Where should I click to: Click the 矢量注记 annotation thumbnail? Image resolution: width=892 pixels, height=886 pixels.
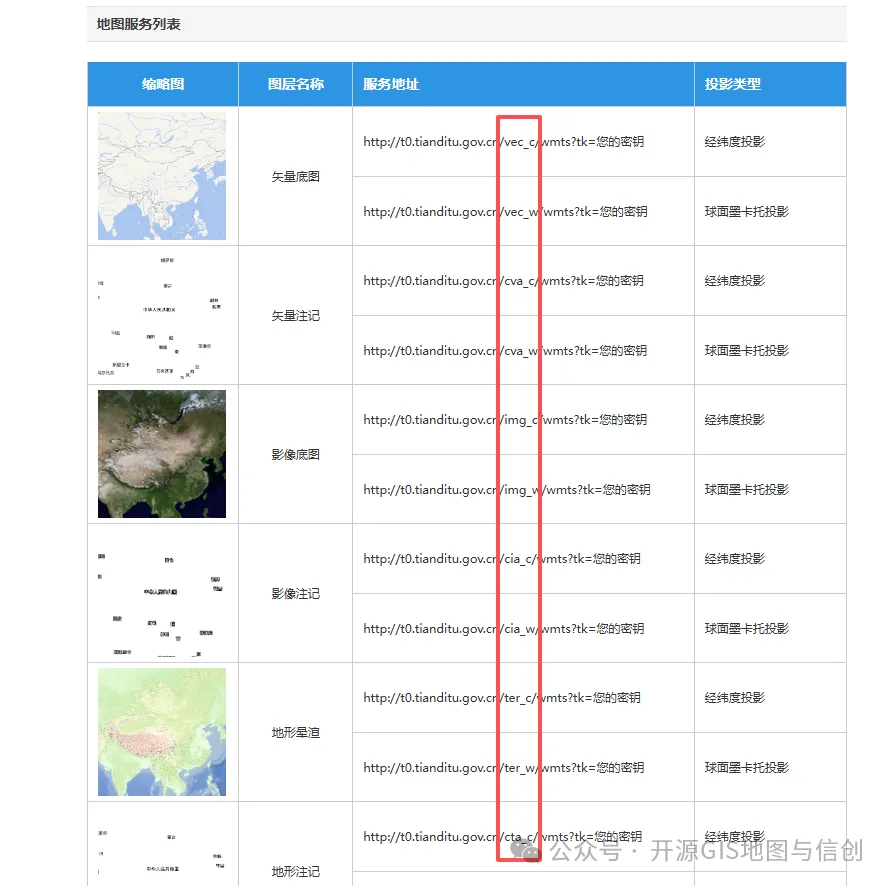pos(161,315)
